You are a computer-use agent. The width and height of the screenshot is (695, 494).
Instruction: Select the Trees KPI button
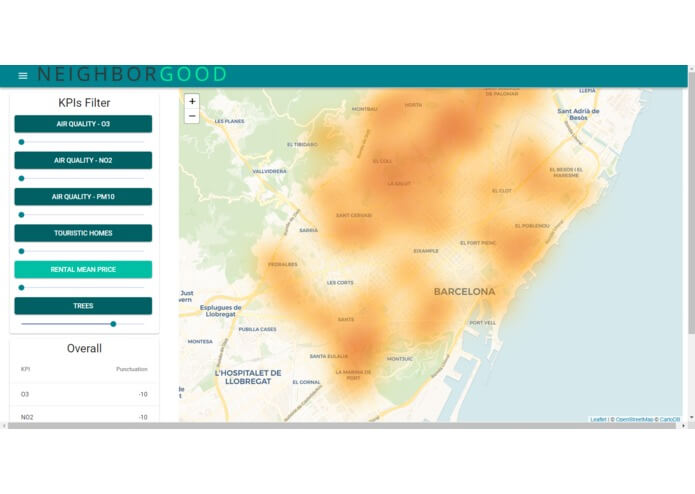tap(83, 306)
